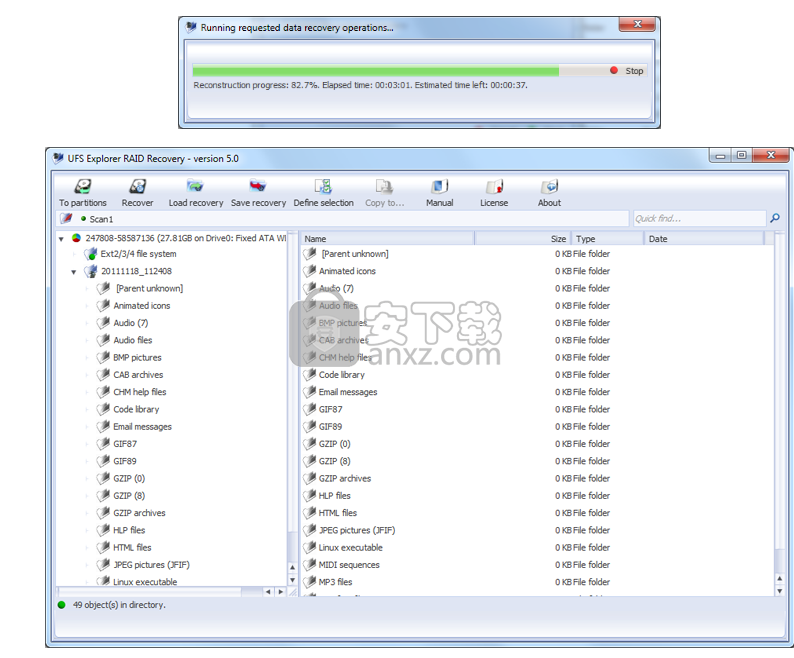Click file list scroll down arrow
The height and width of the screenshot is (658, 794).
780,591
